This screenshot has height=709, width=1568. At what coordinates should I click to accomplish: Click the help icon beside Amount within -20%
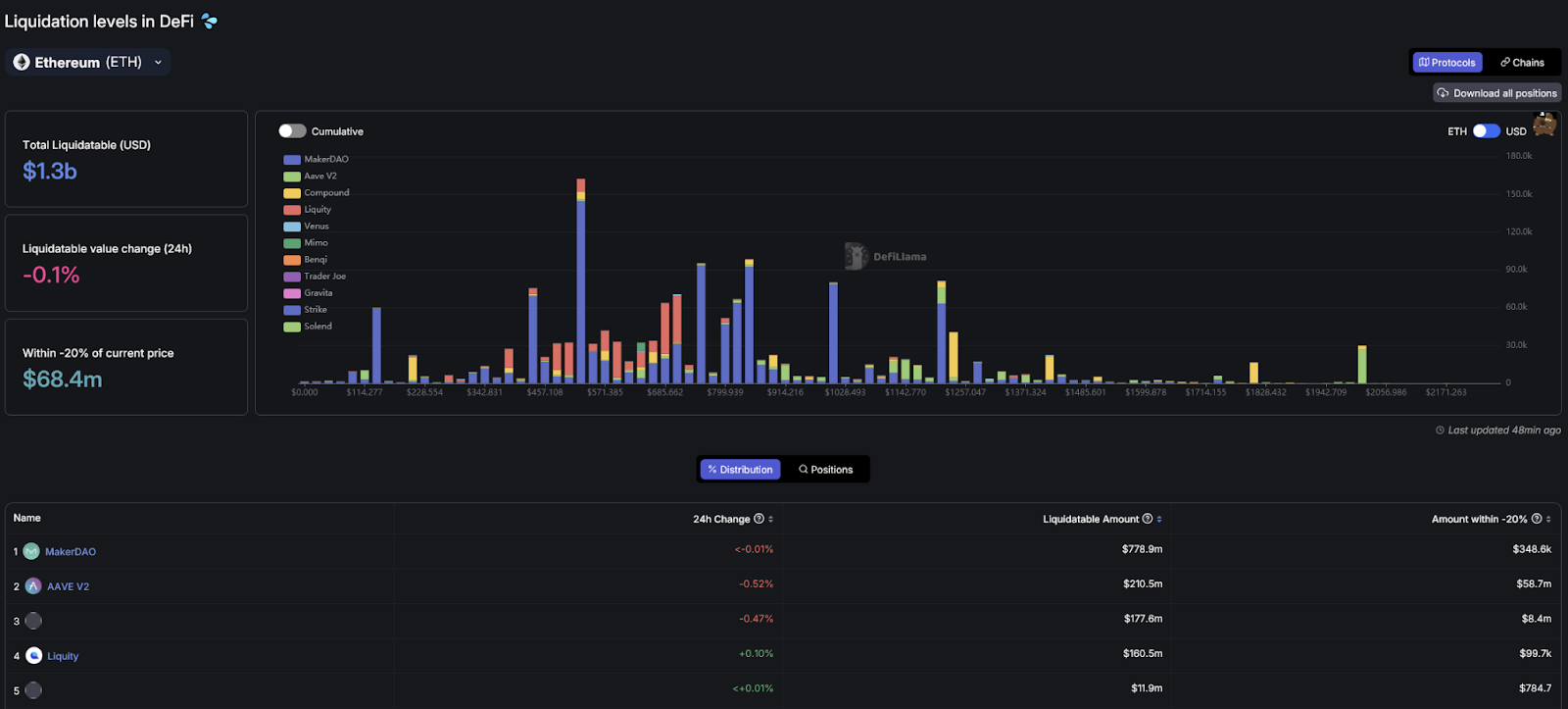coord(1537,519)
